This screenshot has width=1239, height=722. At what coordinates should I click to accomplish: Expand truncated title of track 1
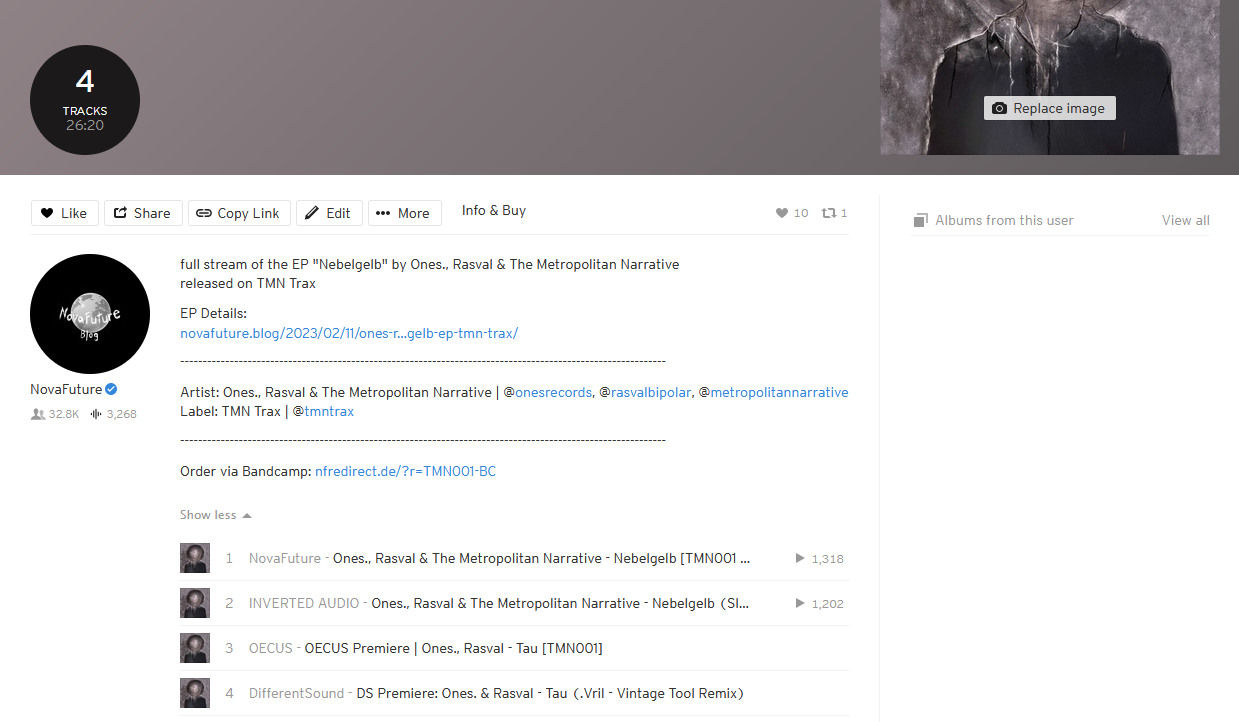(743, 558)
